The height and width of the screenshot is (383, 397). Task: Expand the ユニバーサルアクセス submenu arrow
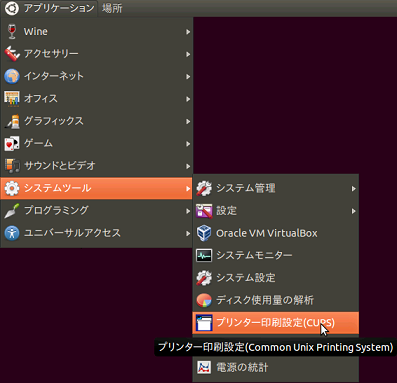pyautogui.click(x=188, y=233)
